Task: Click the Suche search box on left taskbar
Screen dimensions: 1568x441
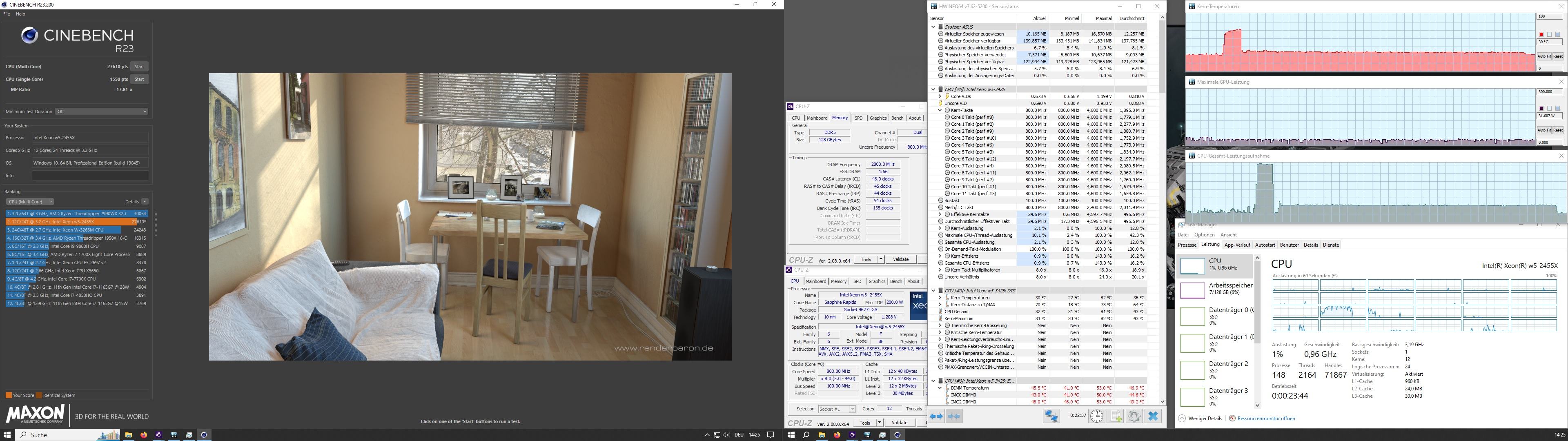Action: [67, 435]
